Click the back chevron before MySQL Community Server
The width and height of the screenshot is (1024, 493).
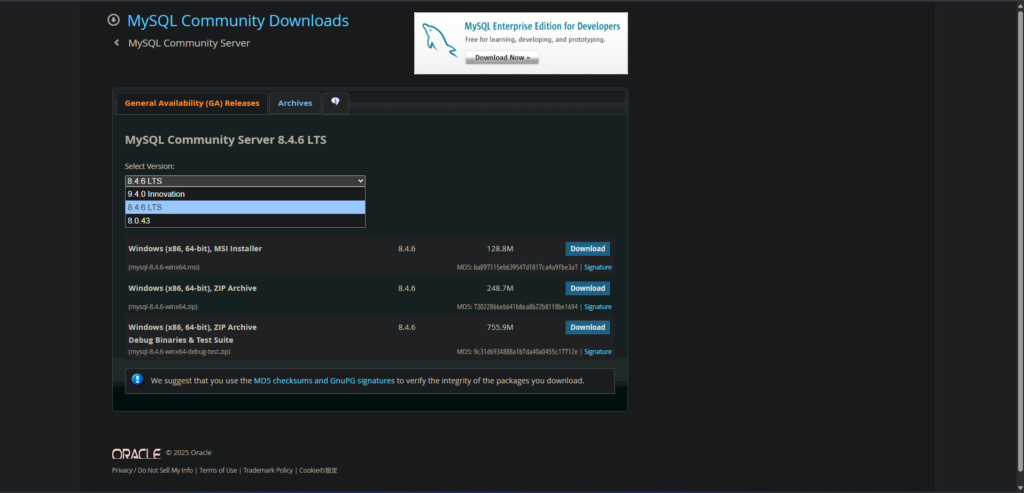[x=116, y=43]
